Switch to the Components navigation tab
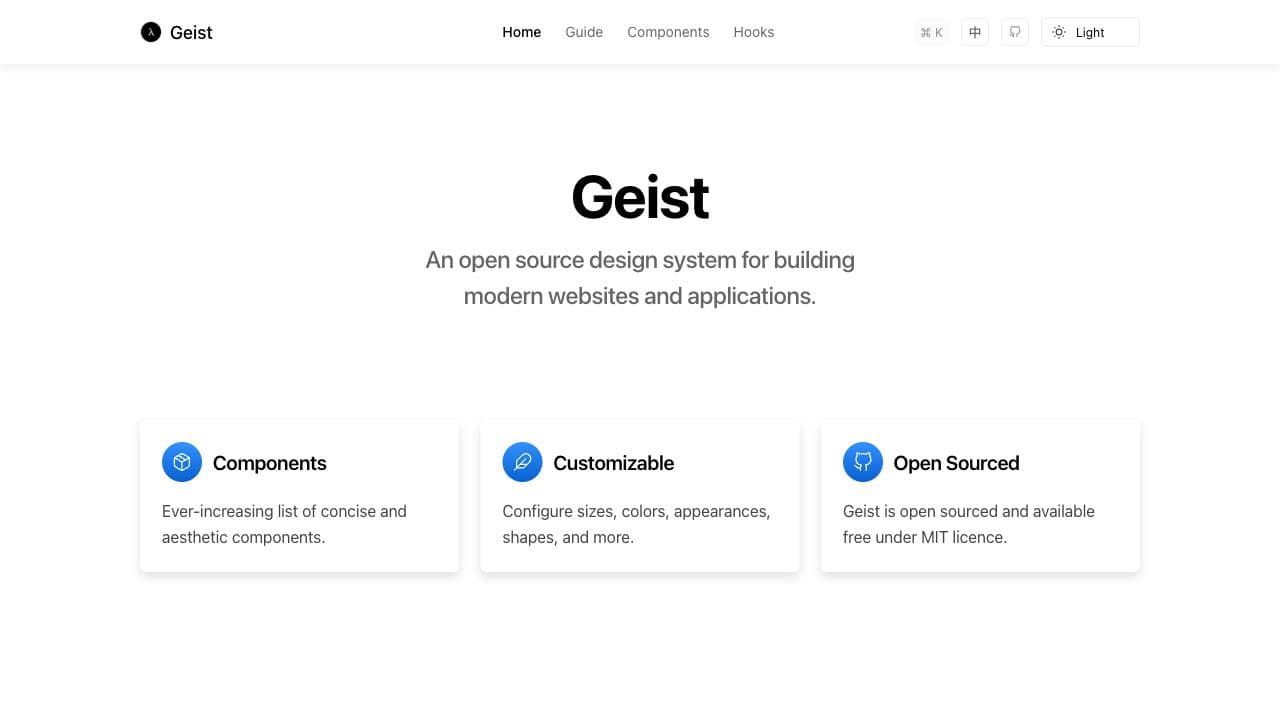The image size is (1280, 720). tap(668, 32)
